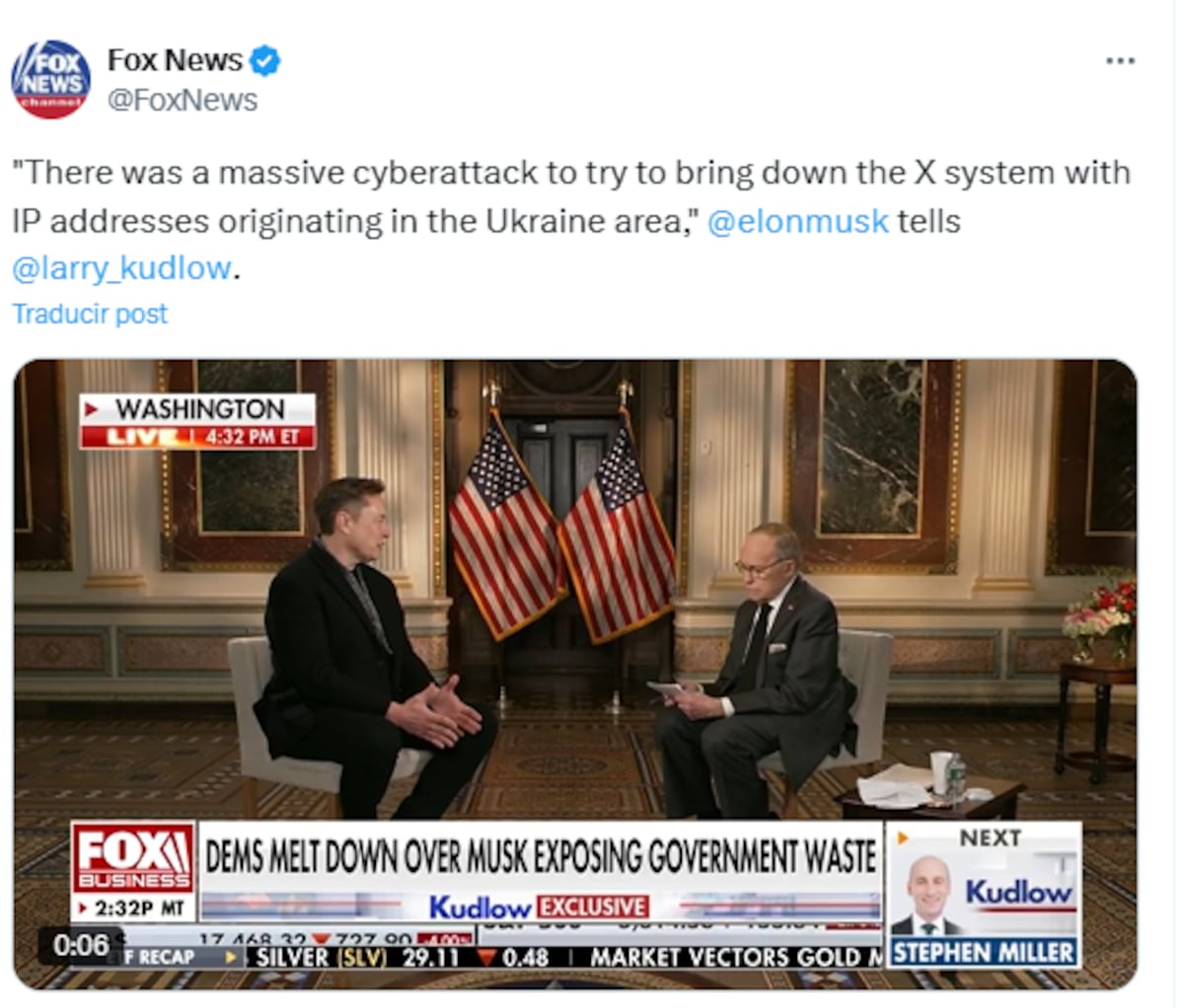Screen dimensions: 1184x1008
Task: Click the blue verified badge
Action: pyautogui.click(x=264, y=61)
